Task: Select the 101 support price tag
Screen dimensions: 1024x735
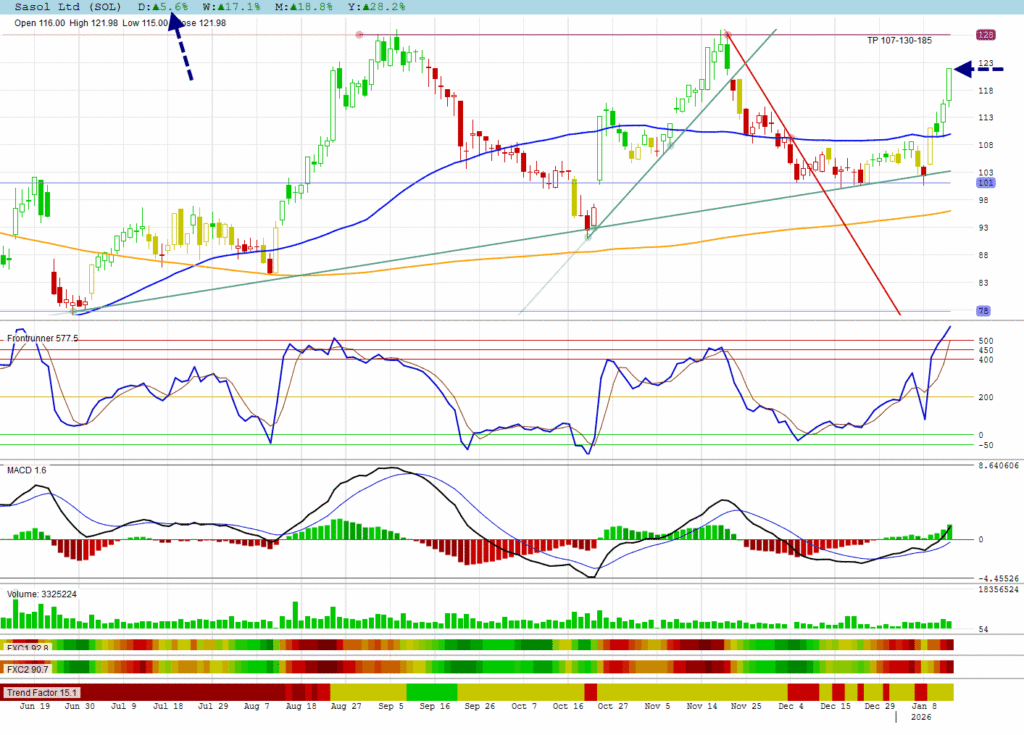Action: (x=984, y=183)
